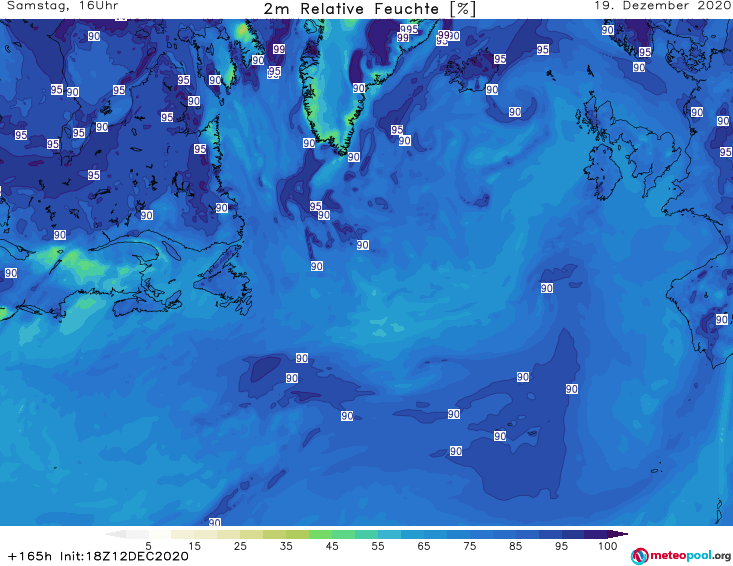733x566 pixels.
Task: Click the 'Samstag, 16Uhr' time label
Action: (63, 6)
